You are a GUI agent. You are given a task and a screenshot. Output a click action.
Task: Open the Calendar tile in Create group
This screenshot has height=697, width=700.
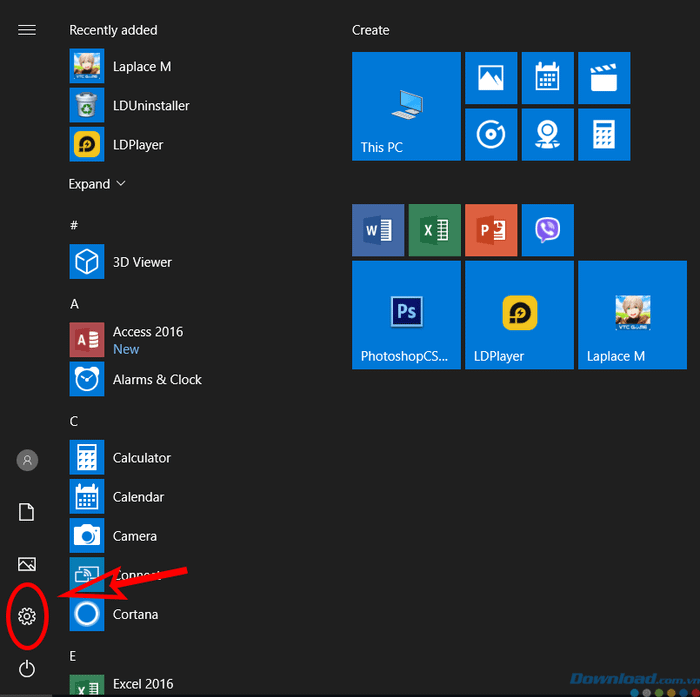click(547, 78)
